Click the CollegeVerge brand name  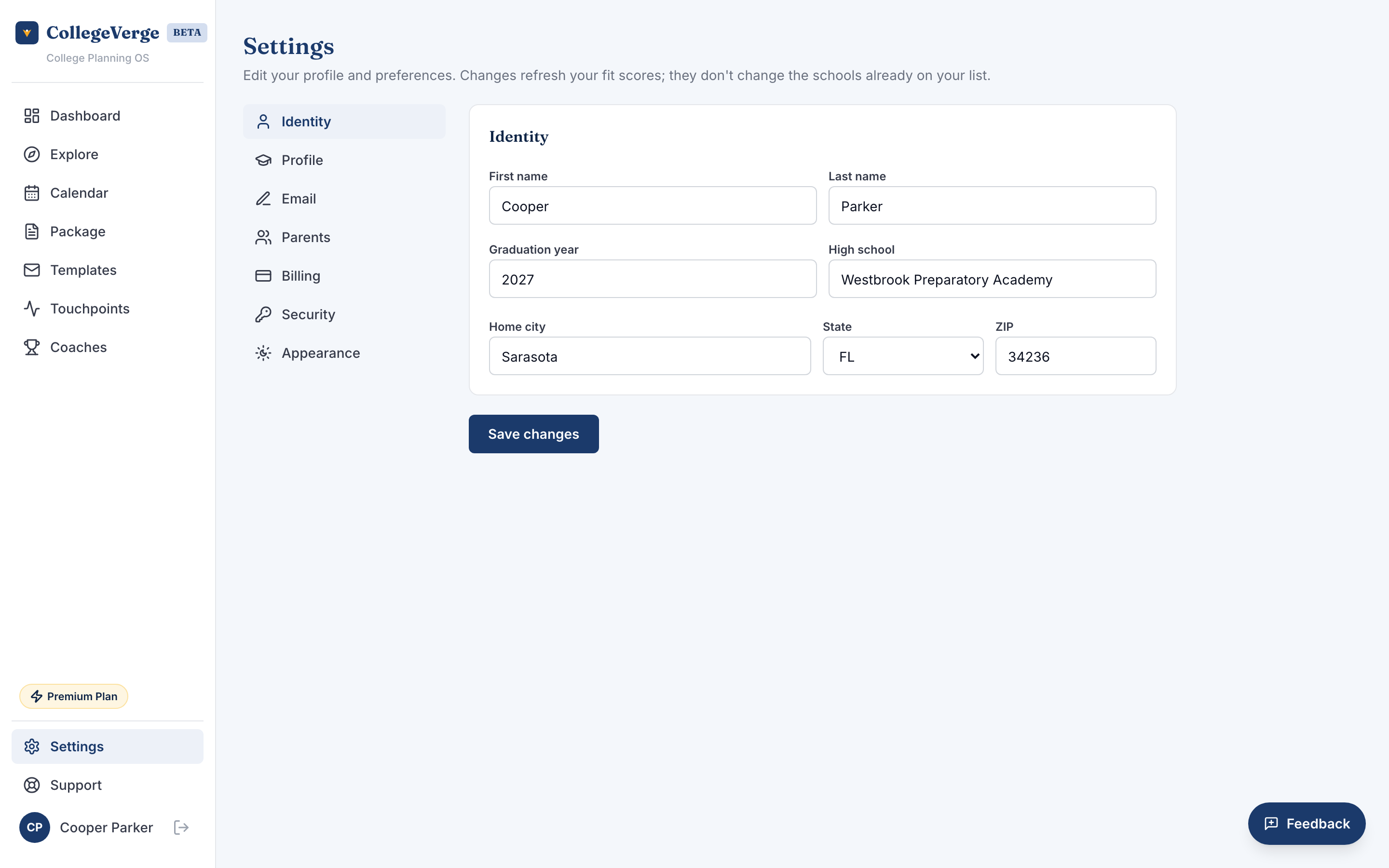coord(103,33)
